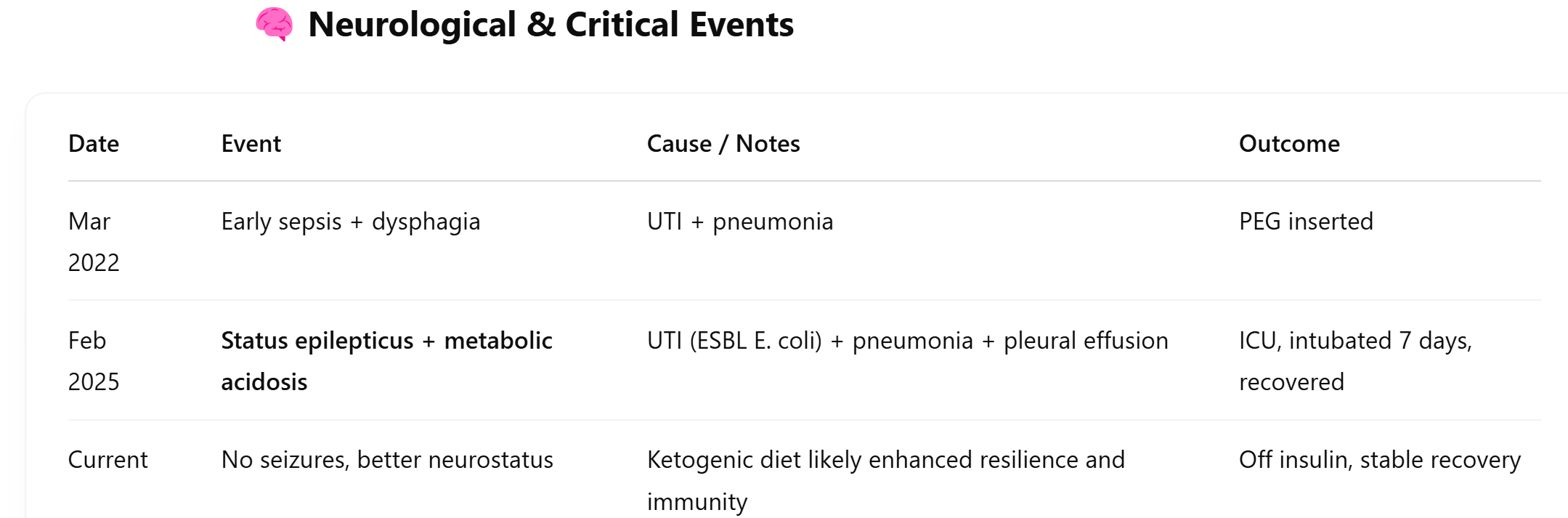This screenshot has height=518, width=1568.
Task: Click the No seizures, better neurostatus cell
Action: (387, 460)
